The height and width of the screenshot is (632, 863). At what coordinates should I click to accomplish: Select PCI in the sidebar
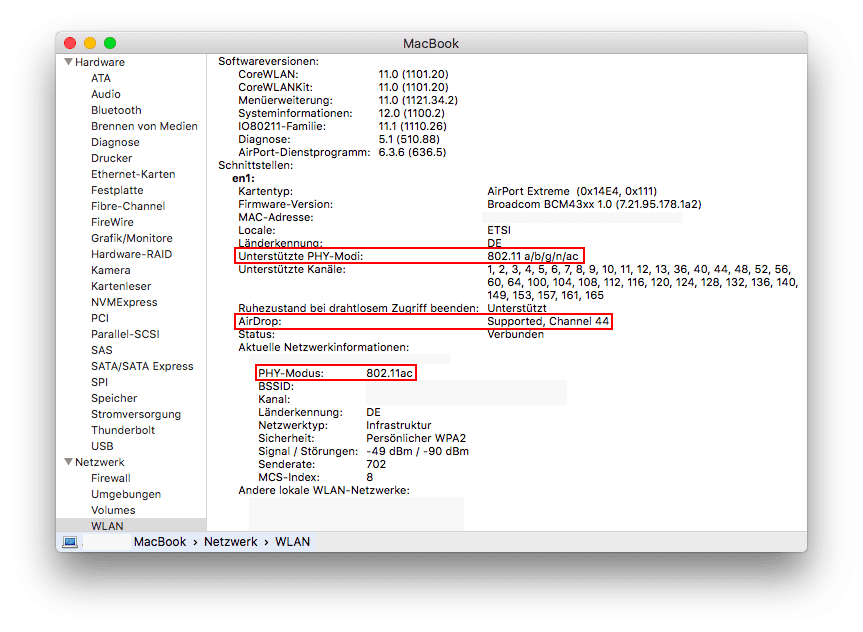[x=100, y=318]
